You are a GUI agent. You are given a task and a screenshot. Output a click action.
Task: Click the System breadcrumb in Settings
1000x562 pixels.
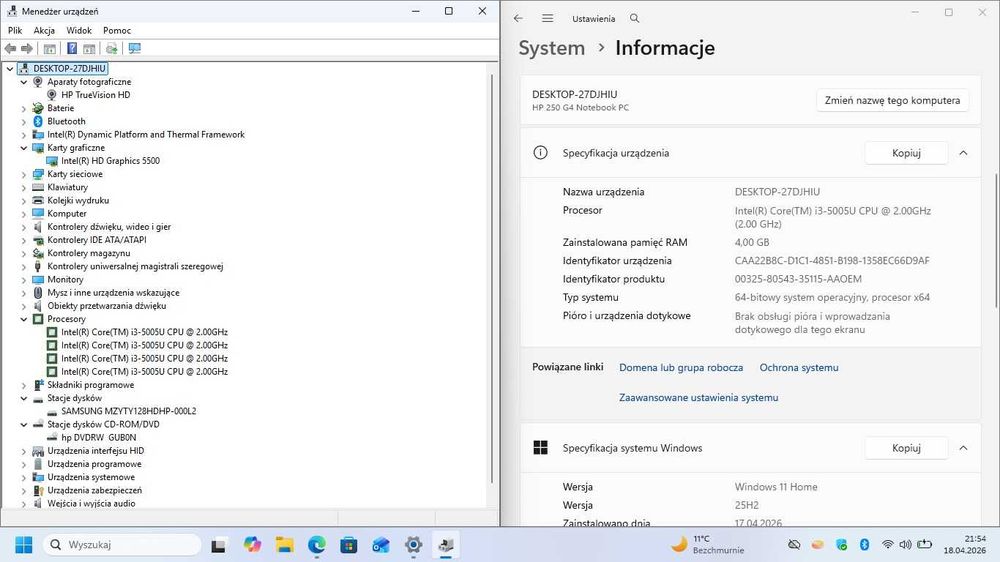pyautogui.click(x=552, y=48)
